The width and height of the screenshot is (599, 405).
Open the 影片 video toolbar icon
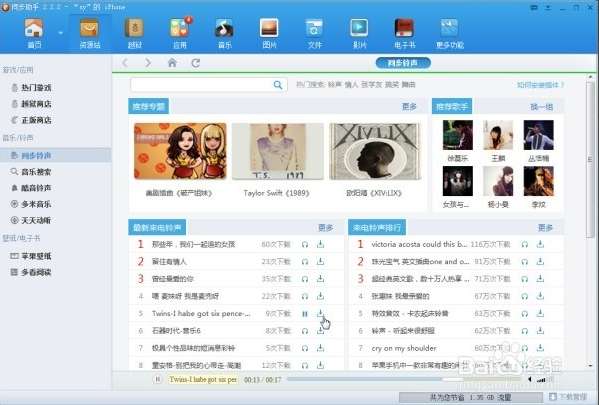359,34
